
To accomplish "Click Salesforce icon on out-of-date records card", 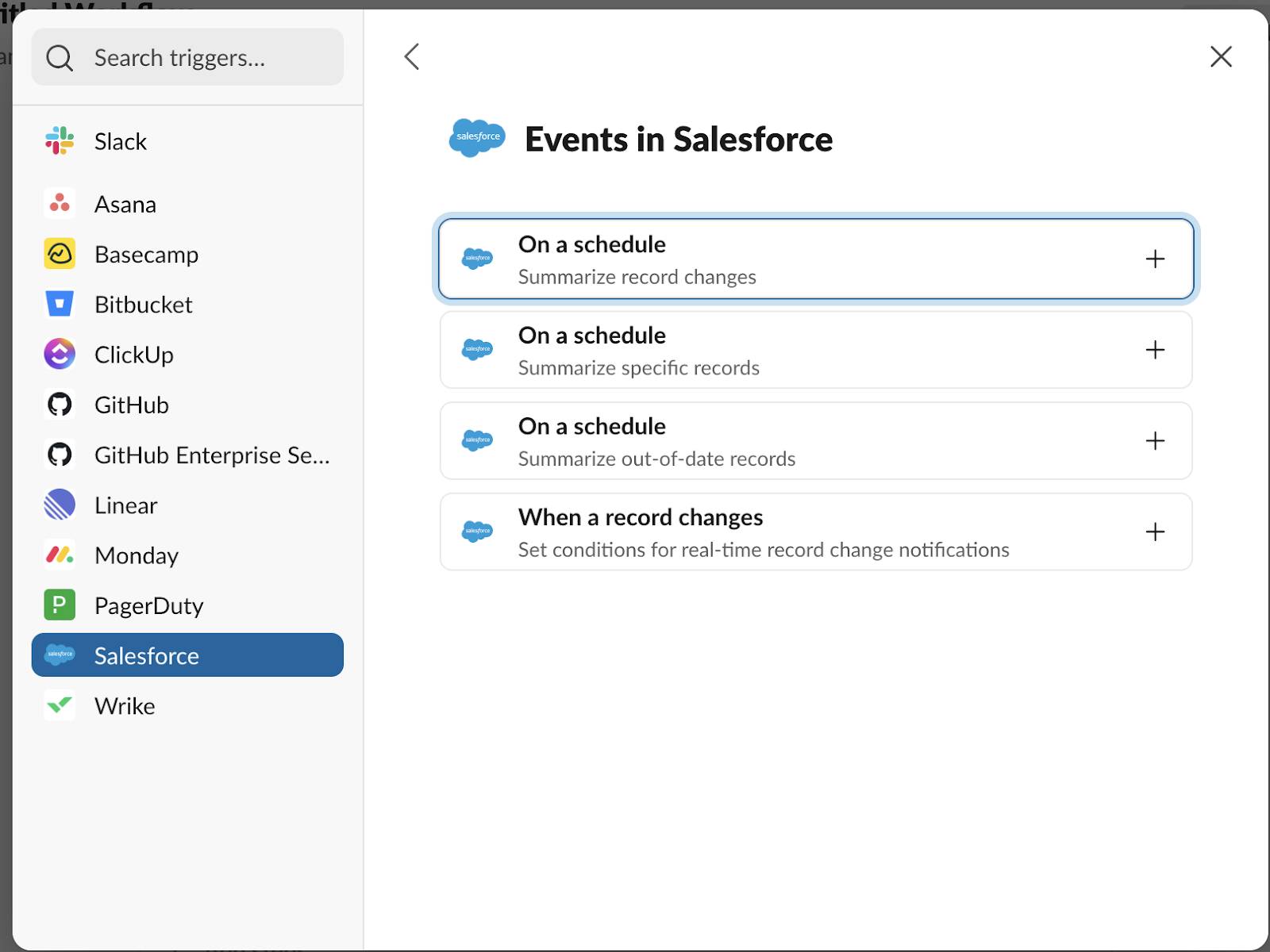I will pyautogui.click(x=477, y=440).
